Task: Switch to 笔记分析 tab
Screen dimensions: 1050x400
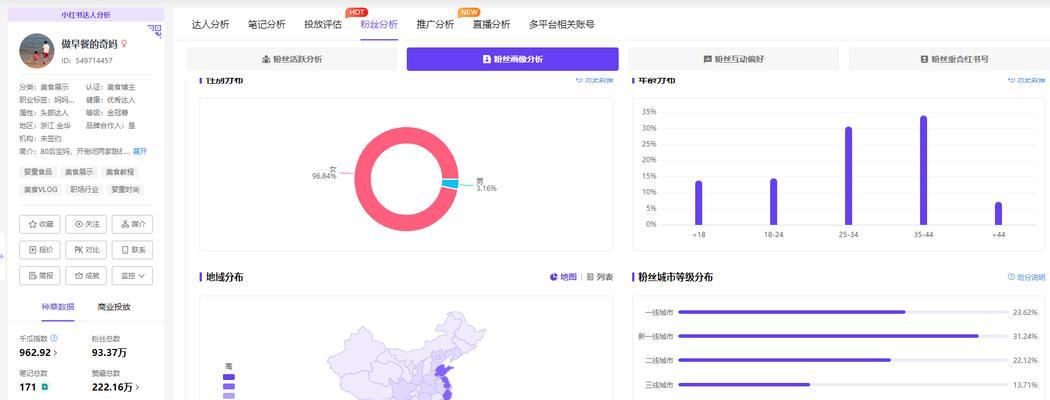Action: click(x=267, y=24)
